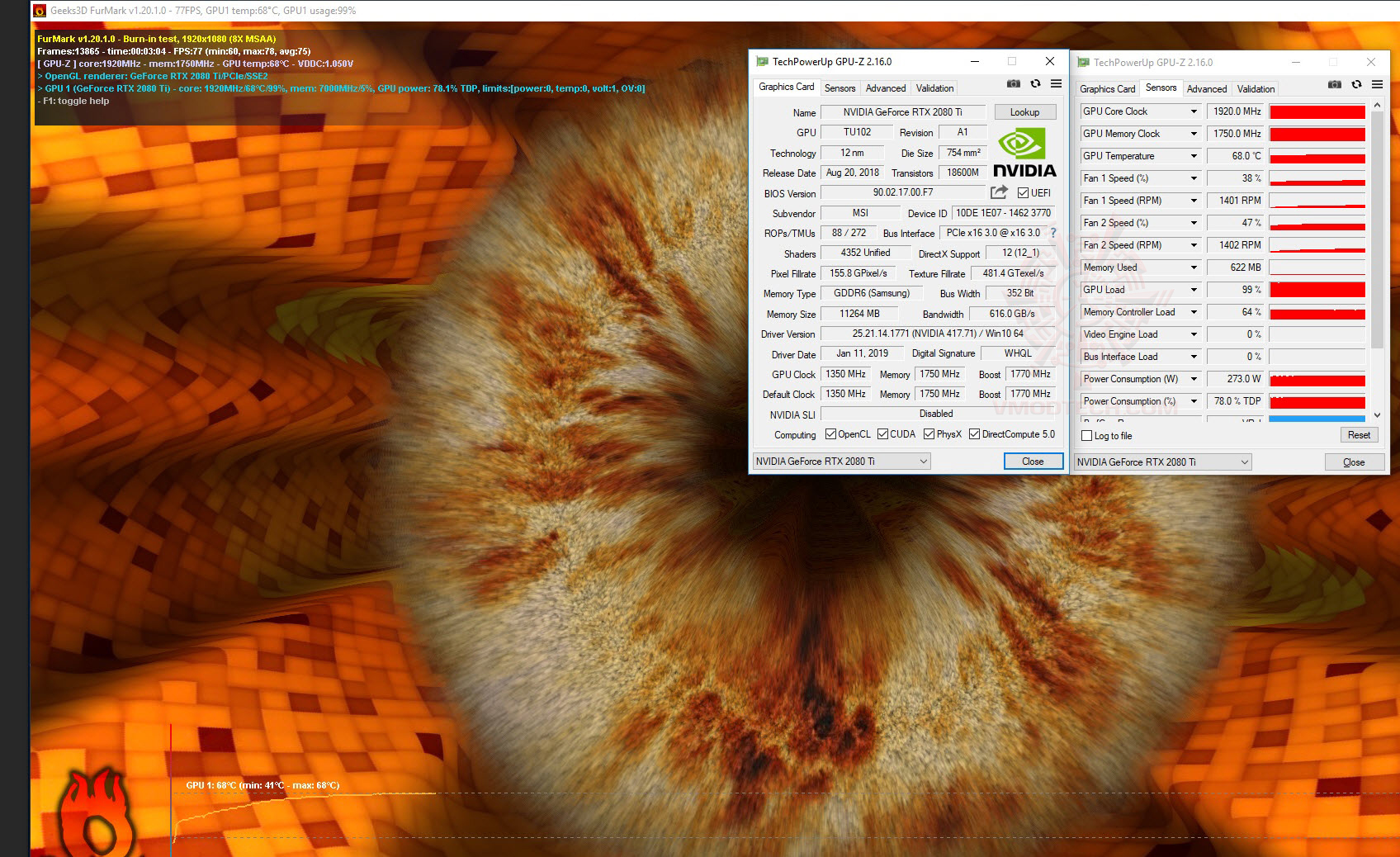Image resolution: width=1400 pixels, height=857 pixels.
Task: Click the GPU-Z icon in Sensors window title bar
Action: (x=1083, y=63)
